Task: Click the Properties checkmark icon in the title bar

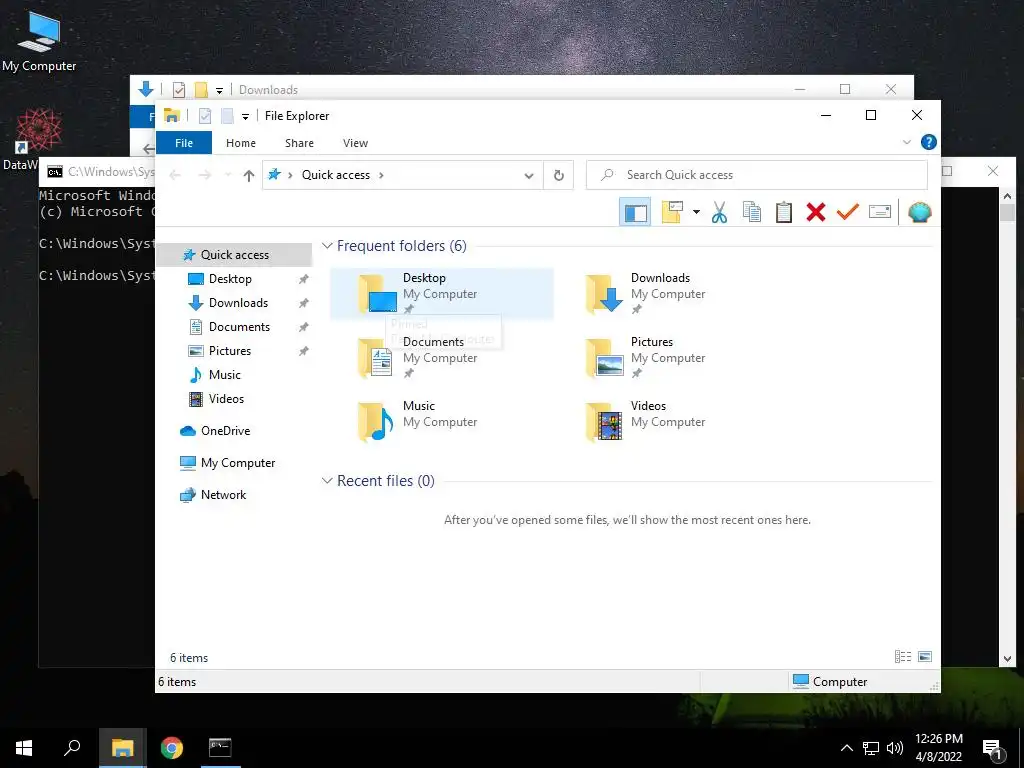Action: (x=205, y=116)
